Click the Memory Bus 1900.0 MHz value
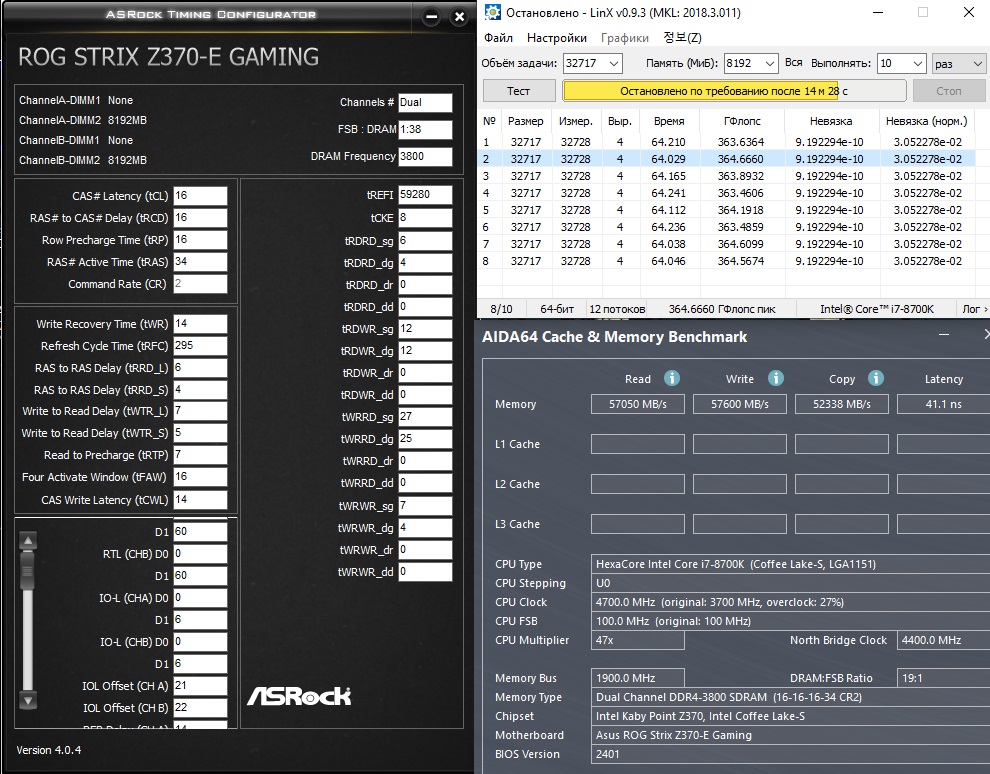 click(638, 678)
